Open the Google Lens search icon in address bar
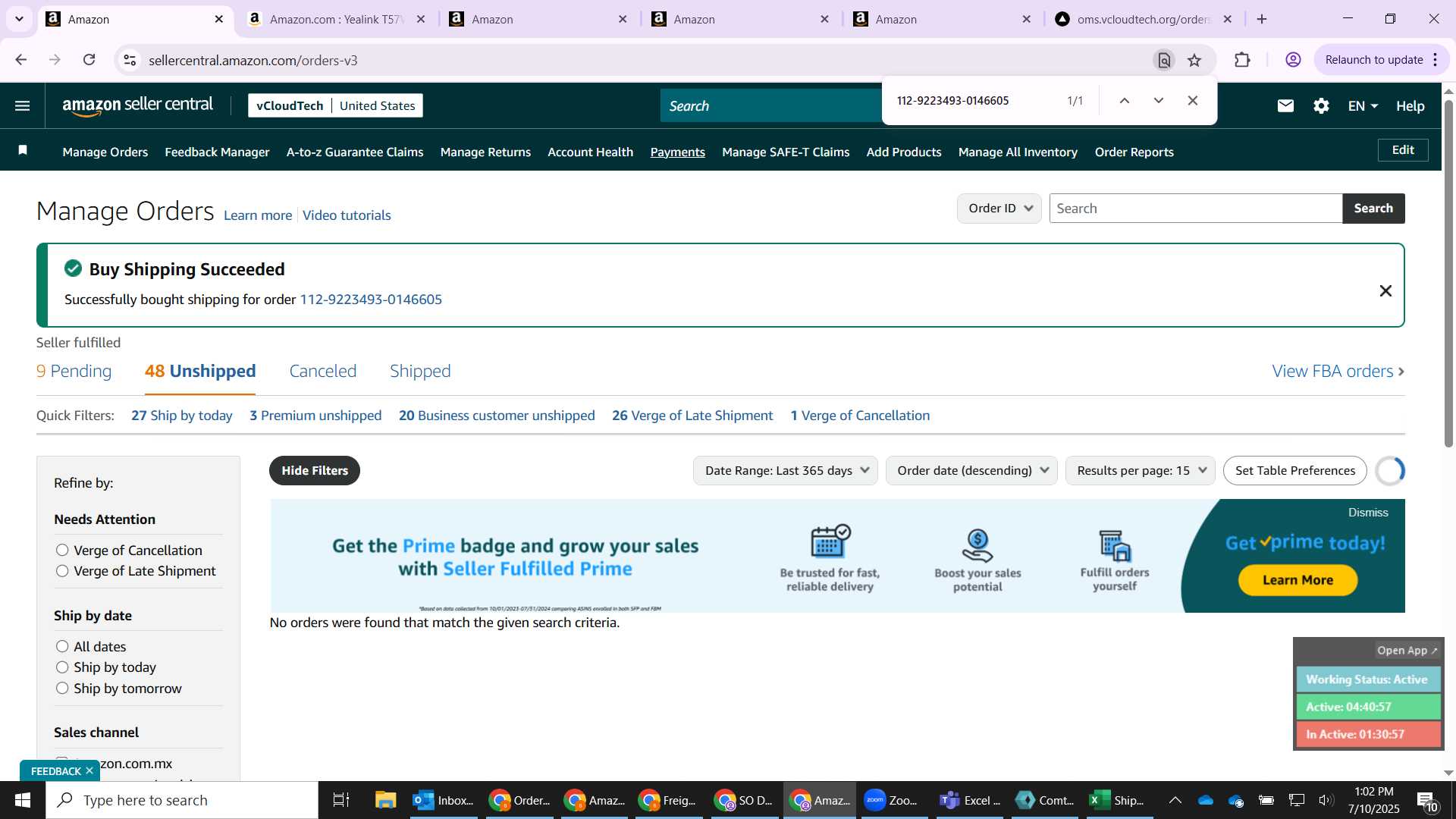The image size is (1456, 819). [1164, 60]
